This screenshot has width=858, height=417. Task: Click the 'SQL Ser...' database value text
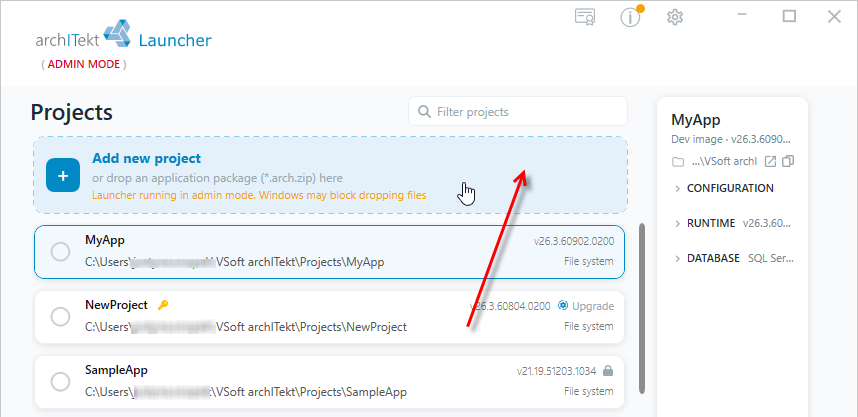(770, 258)
